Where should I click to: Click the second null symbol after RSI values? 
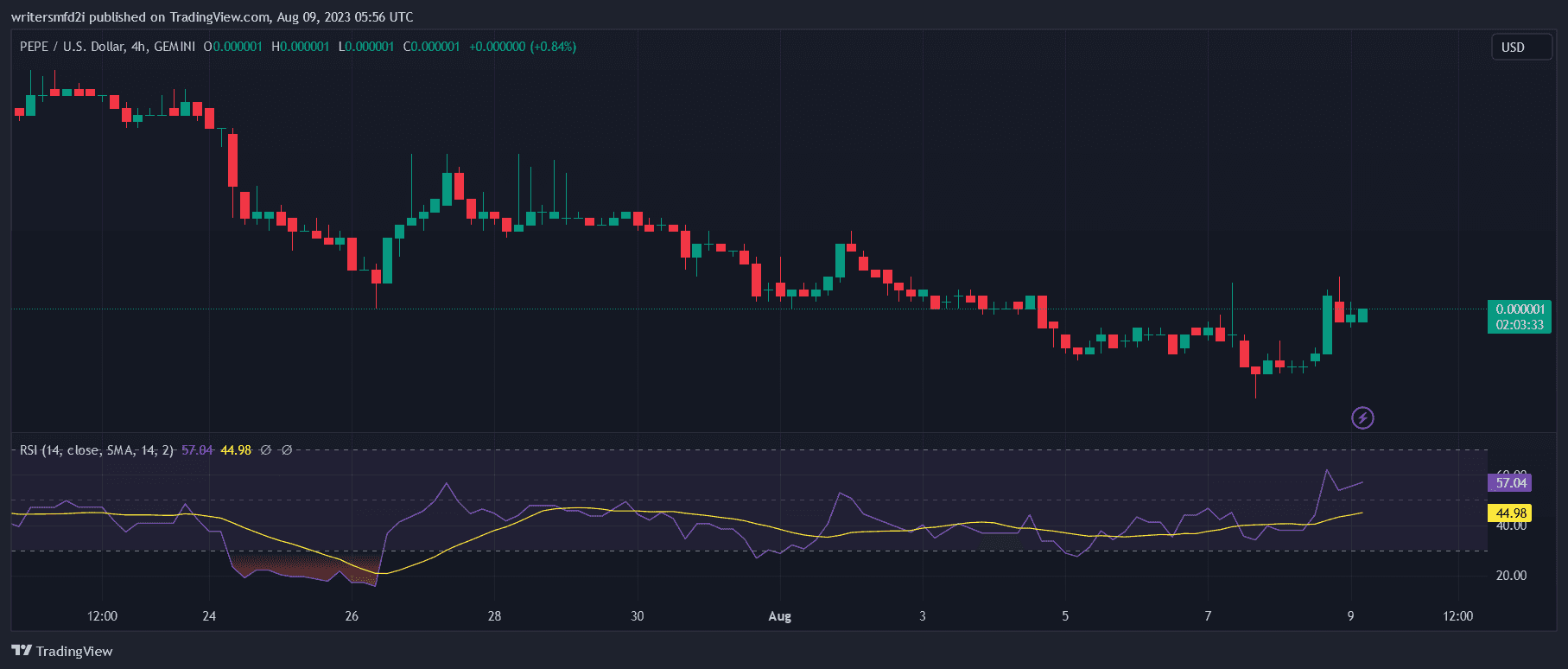tap(287, 450)
